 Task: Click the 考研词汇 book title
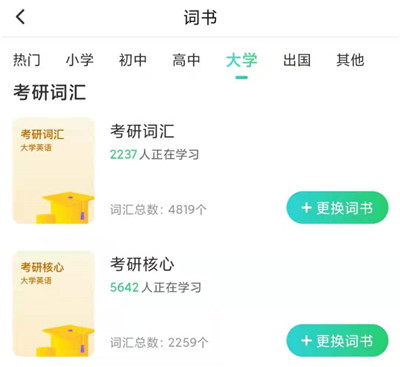point(142,131)
